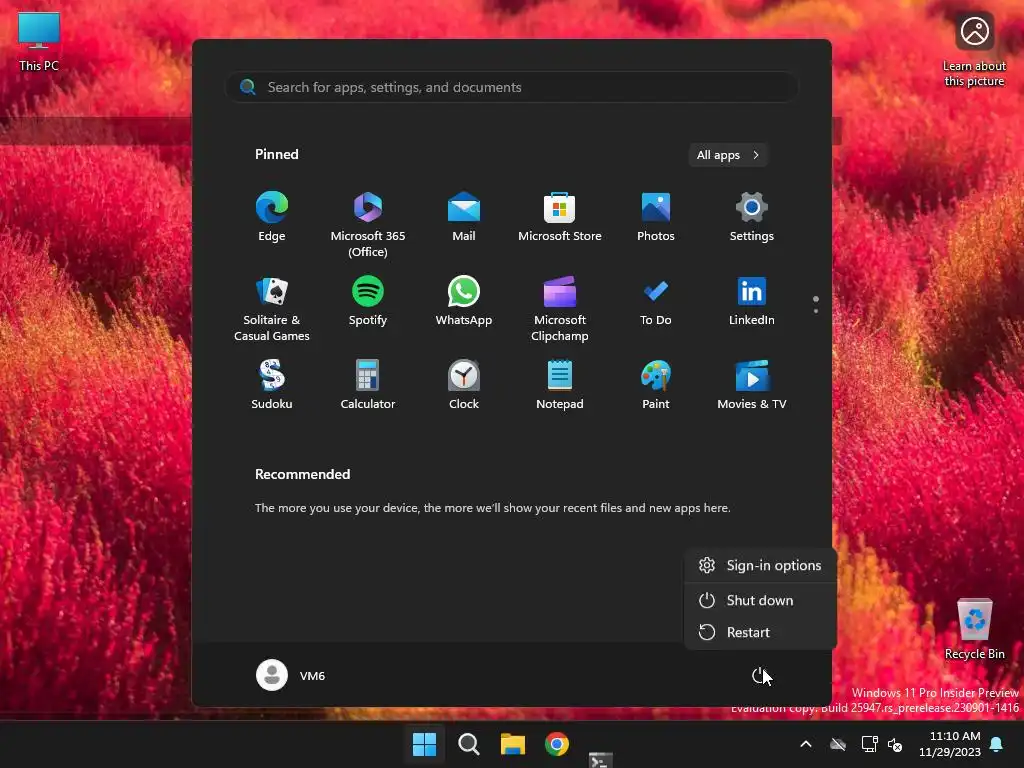This screenshot has height=768, width=1024.
Task: Show hidden tray icons chevron
Action: 806,744
